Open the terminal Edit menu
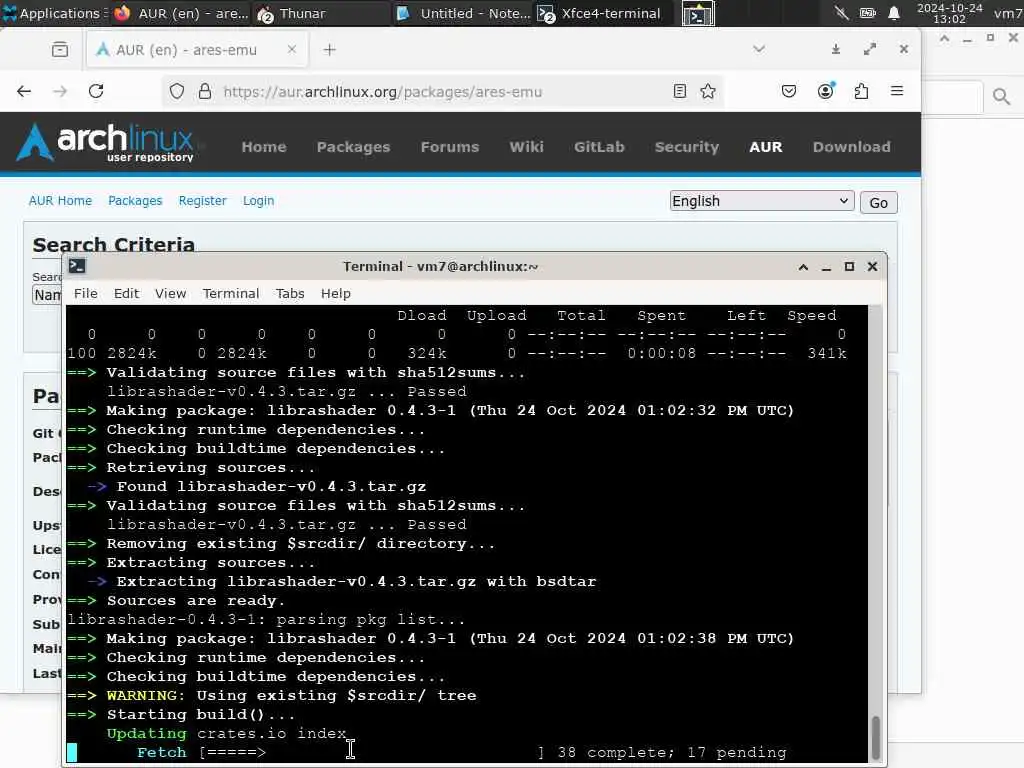1024x768 pixels. coord(126,293)
